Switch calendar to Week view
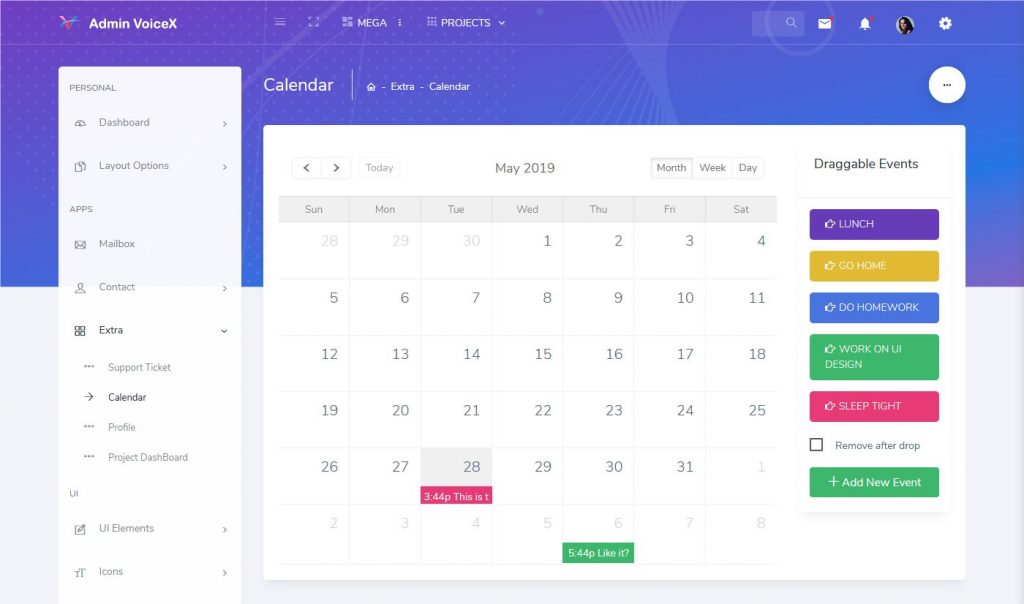 click(x=712, y=167)
